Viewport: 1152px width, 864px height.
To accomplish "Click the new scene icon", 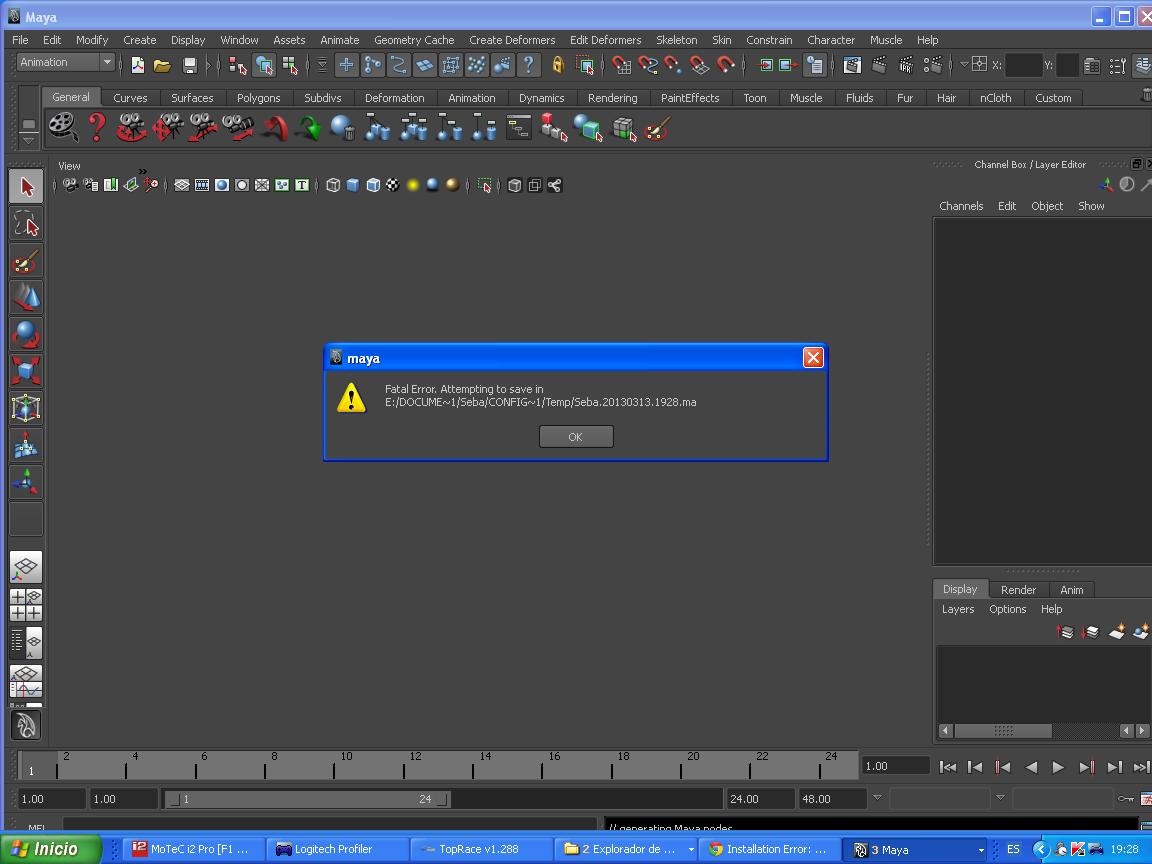I will coord(137,65).
